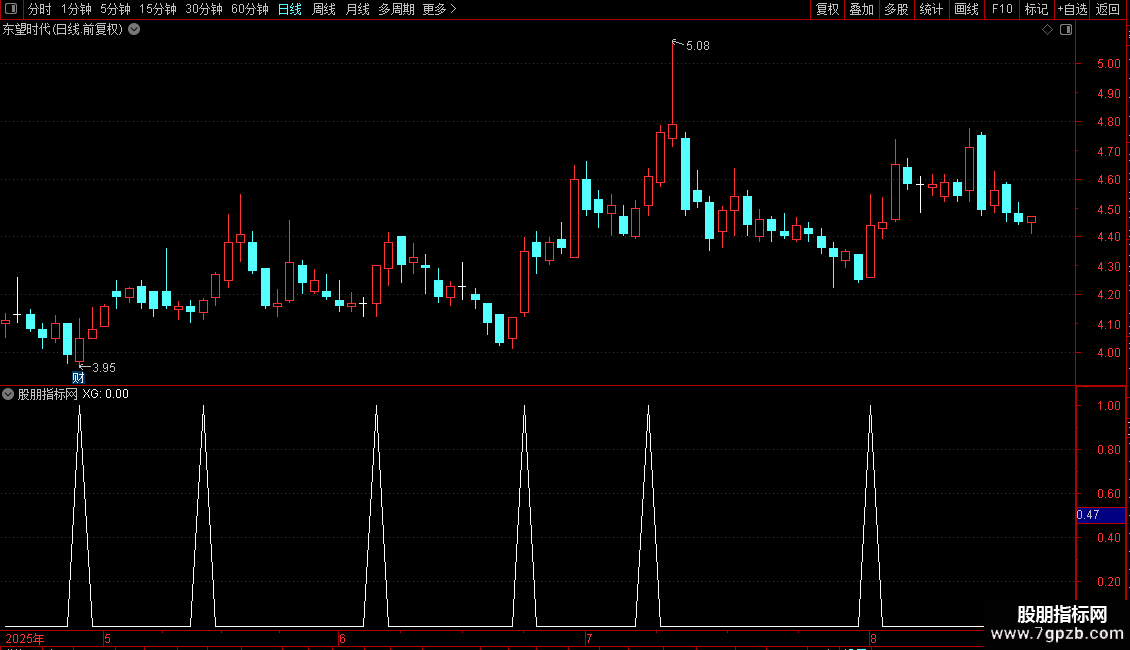Image resolution: width=1130 pixels, height=650 pixels.
Task: Select the 日线 daily chart tab
Action: click(x=290, y=9)
